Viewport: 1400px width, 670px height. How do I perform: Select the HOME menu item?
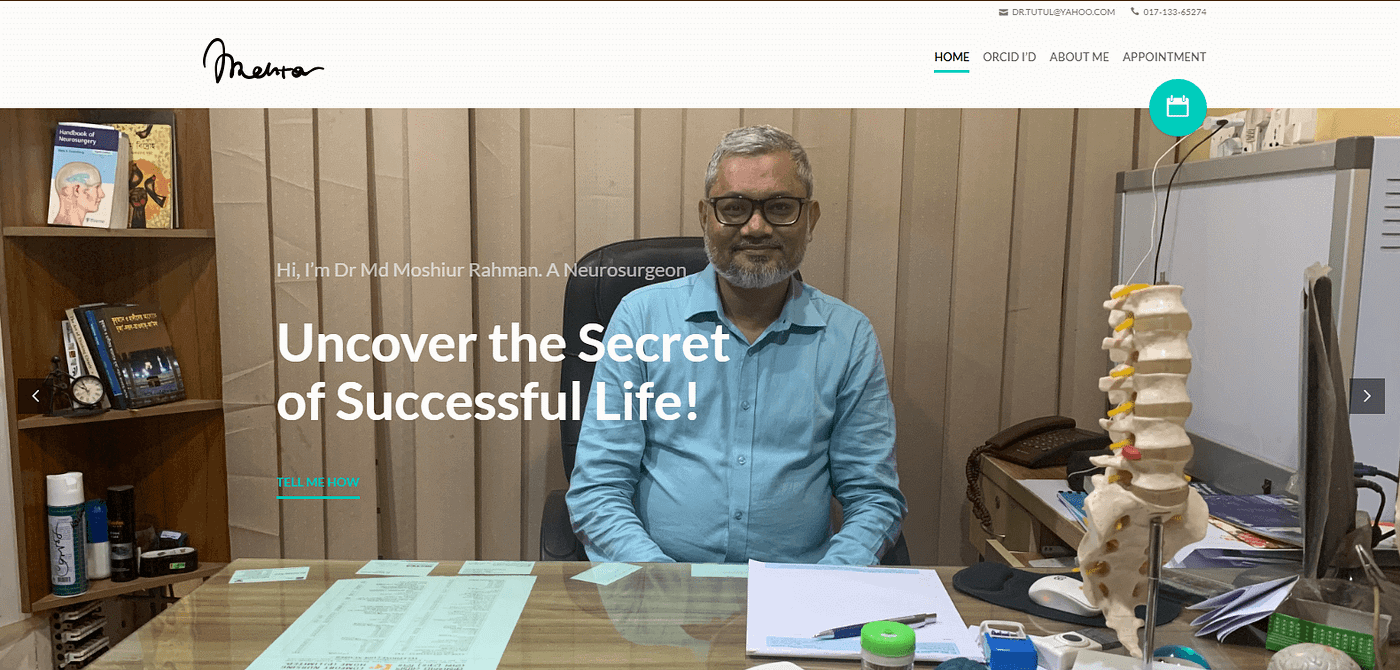[952, 57]
